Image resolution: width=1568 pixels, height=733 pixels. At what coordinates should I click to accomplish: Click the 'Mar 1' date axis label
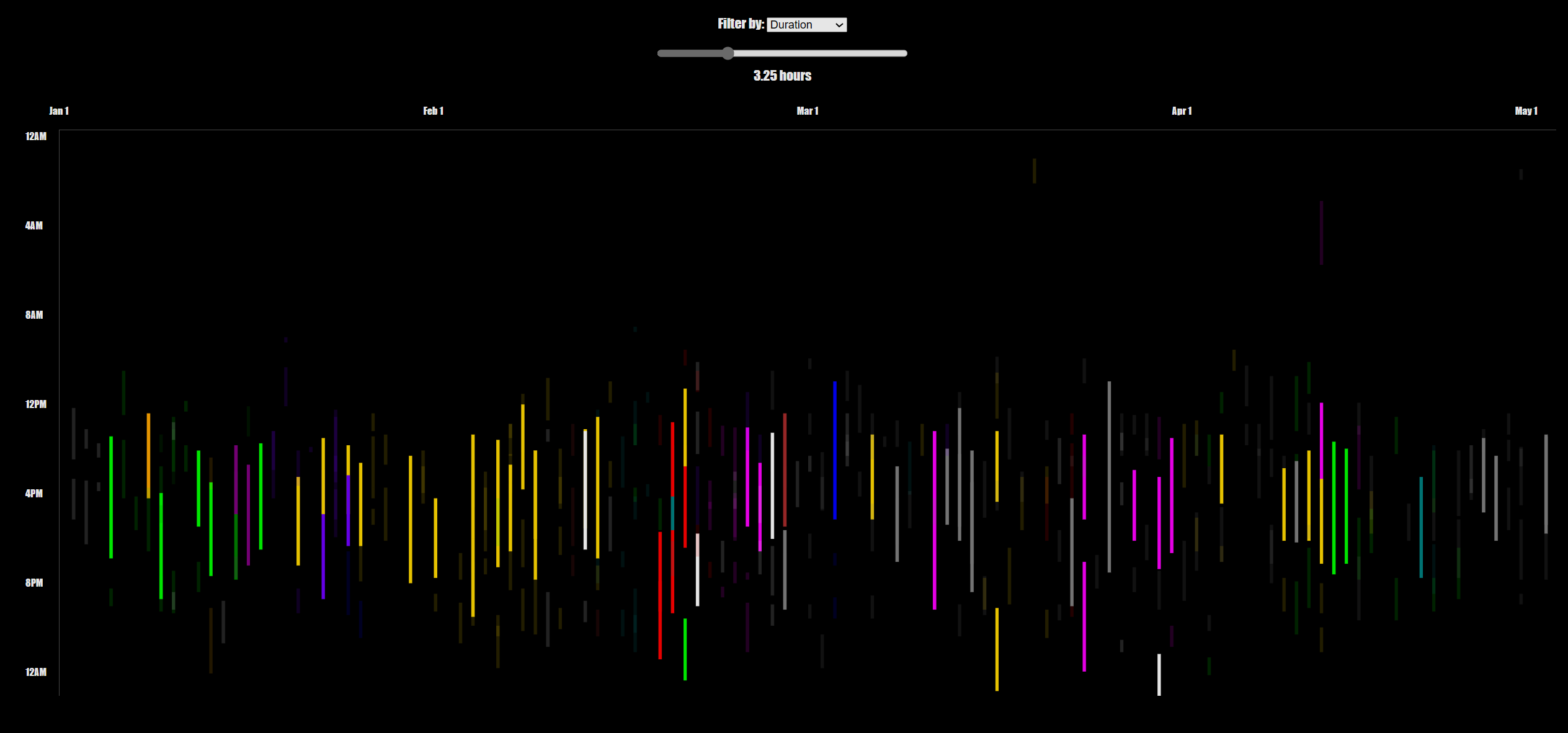pos(808,111)
